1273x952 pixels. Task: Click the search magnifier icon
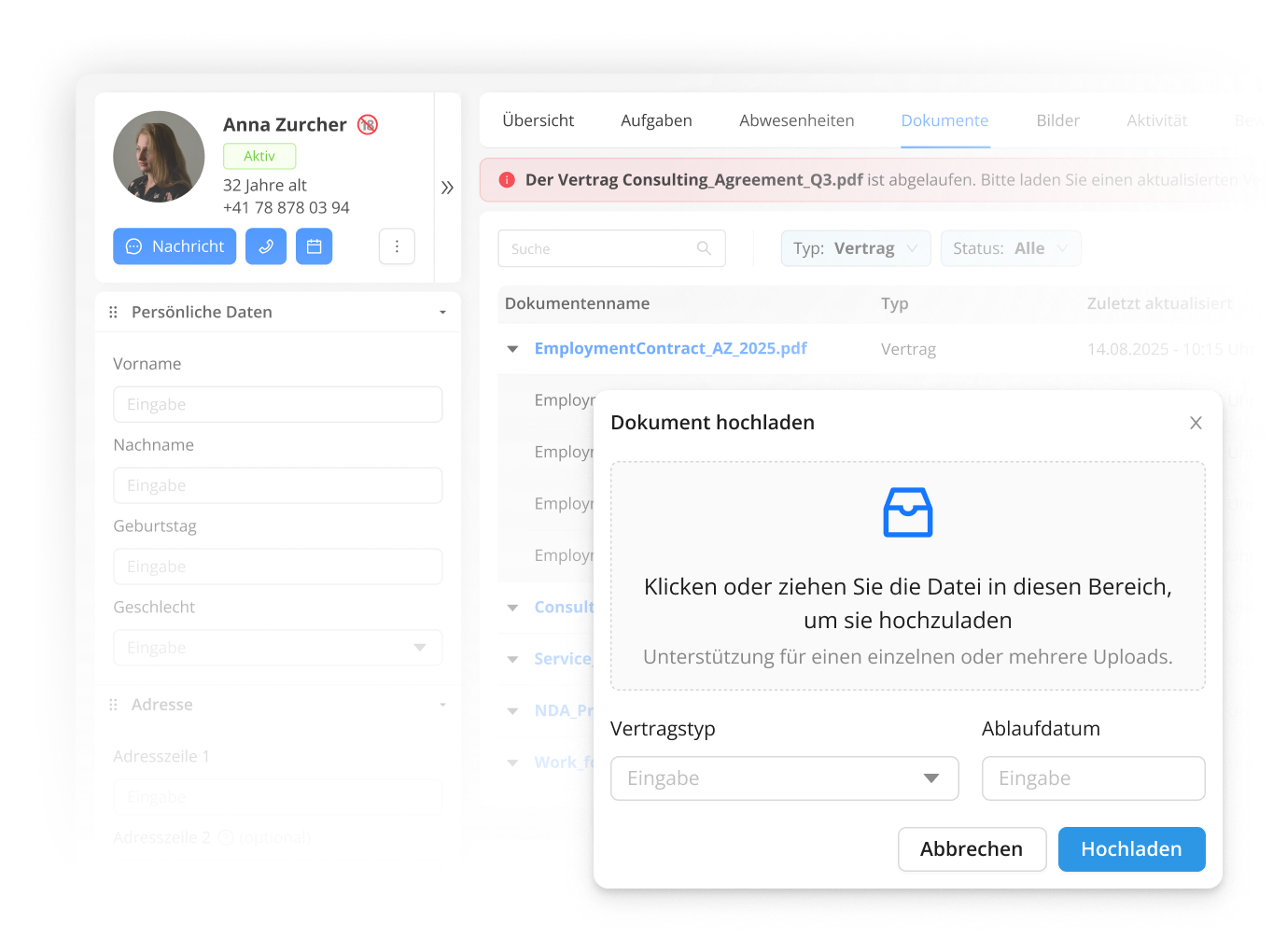click(x=704, y=248)
